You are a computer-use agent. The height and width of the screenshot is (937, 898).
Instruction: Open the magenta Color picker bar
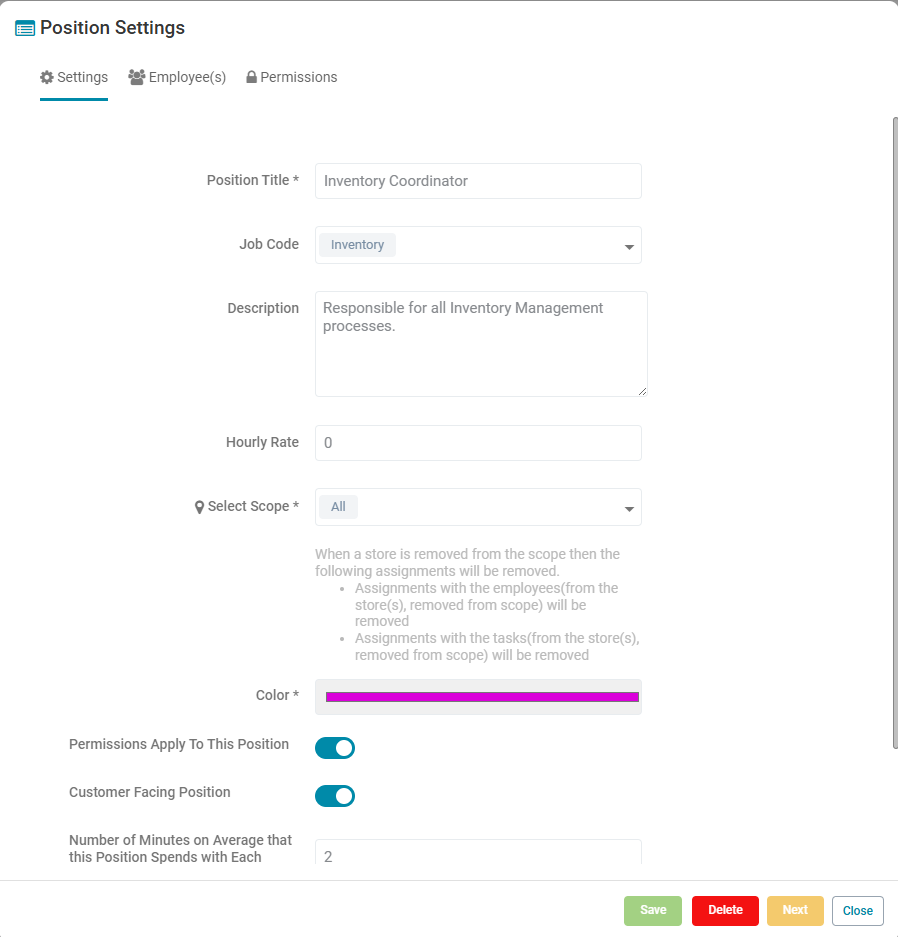tap(482, 697)
